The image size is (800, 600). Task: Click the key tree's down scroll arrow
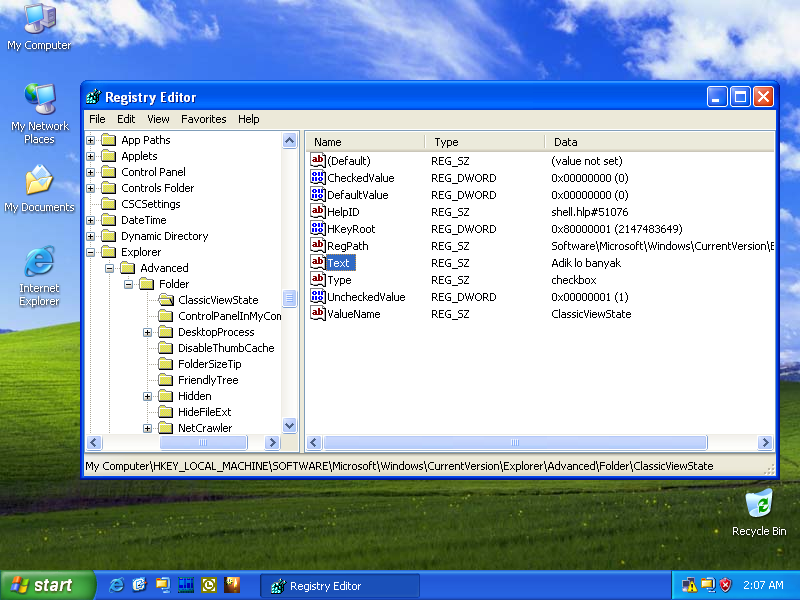pyautogui.click(x=289, y=425)
